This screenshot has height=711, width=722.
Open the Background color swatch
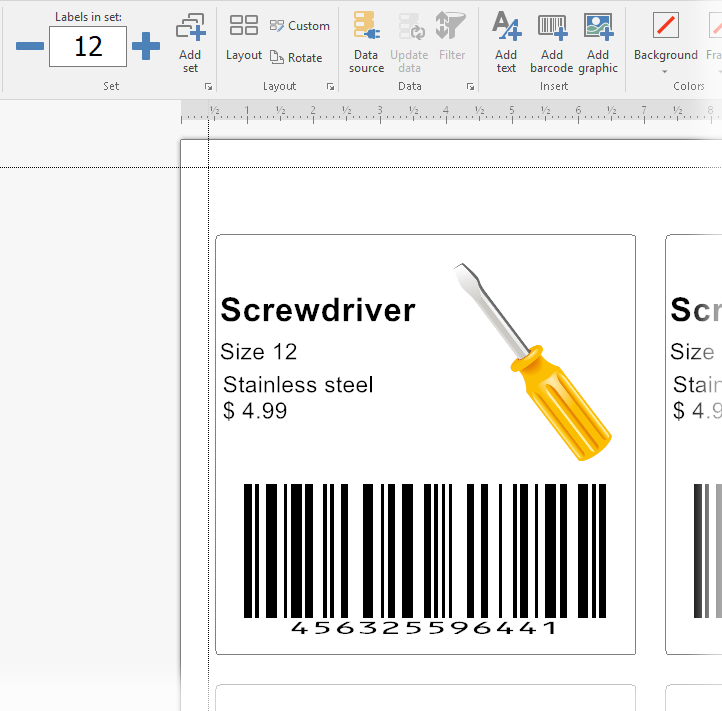pos(665,25)
